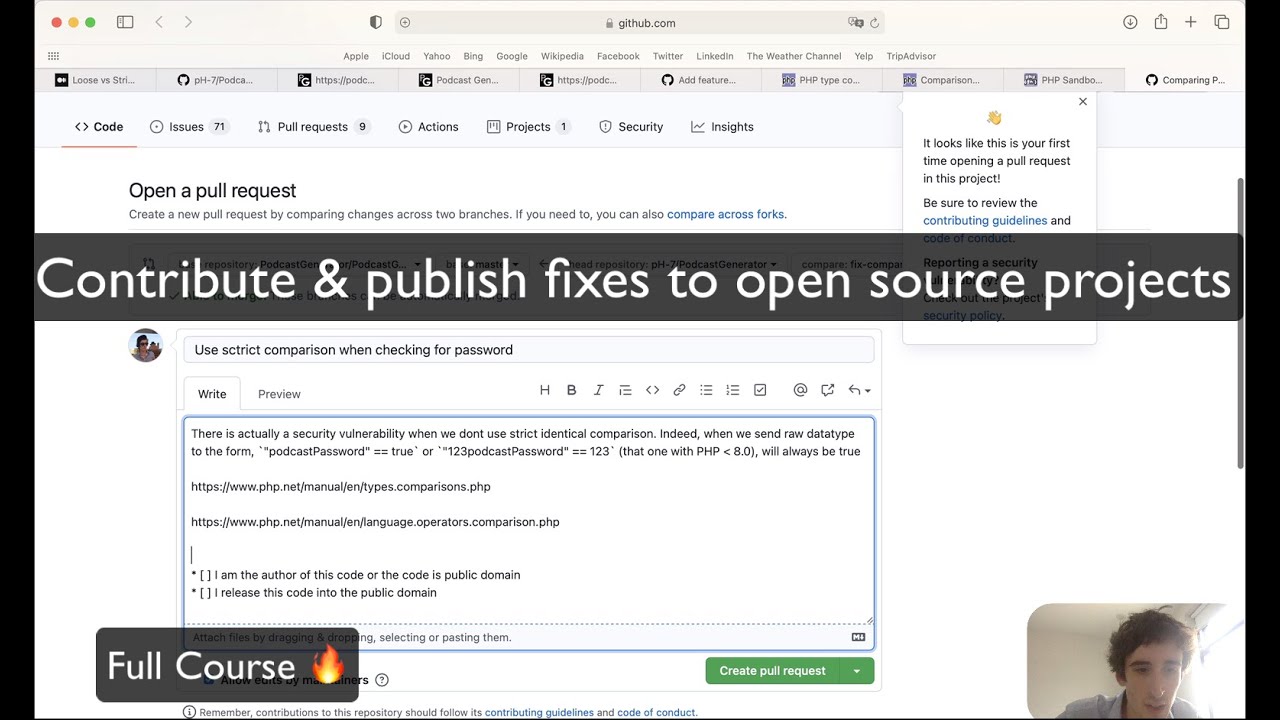Toggle the Safari sidebar
This screenshot has height=720, width=1280.
pyautogui.click(x=125, y=22)
